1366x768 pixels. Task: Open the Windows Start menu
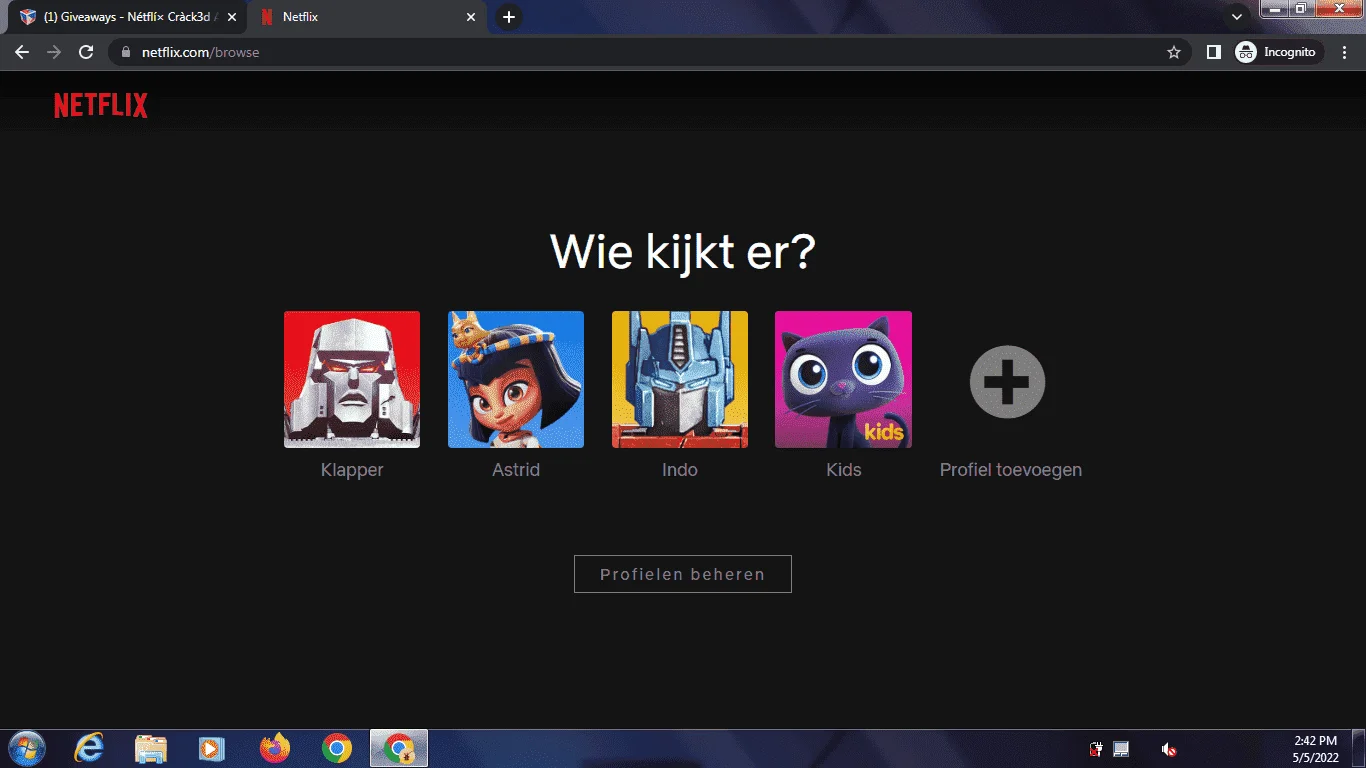click(x=25, y=748)
